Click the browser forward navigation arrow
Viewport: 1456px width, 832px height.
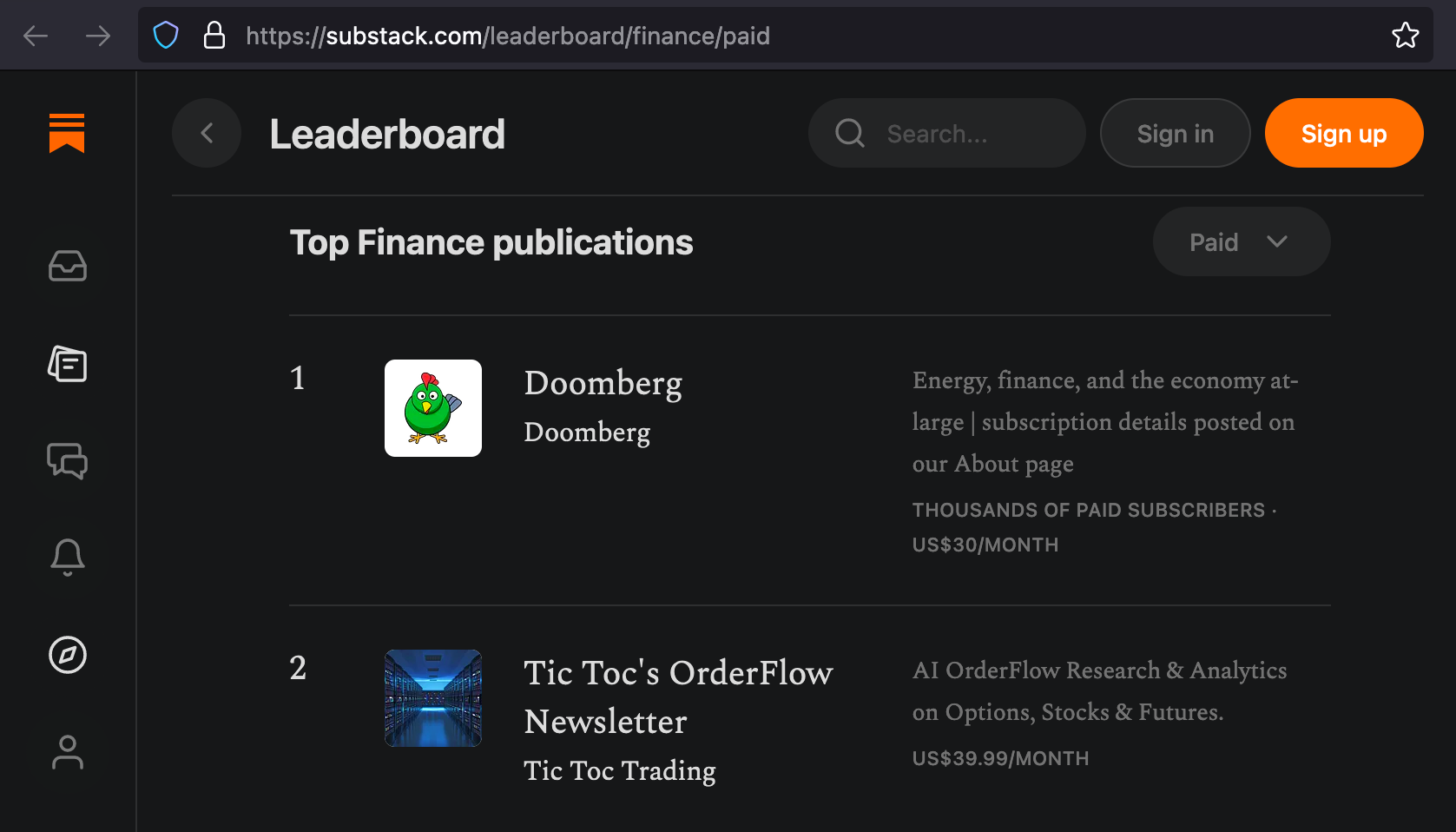[x=98, y=35]
